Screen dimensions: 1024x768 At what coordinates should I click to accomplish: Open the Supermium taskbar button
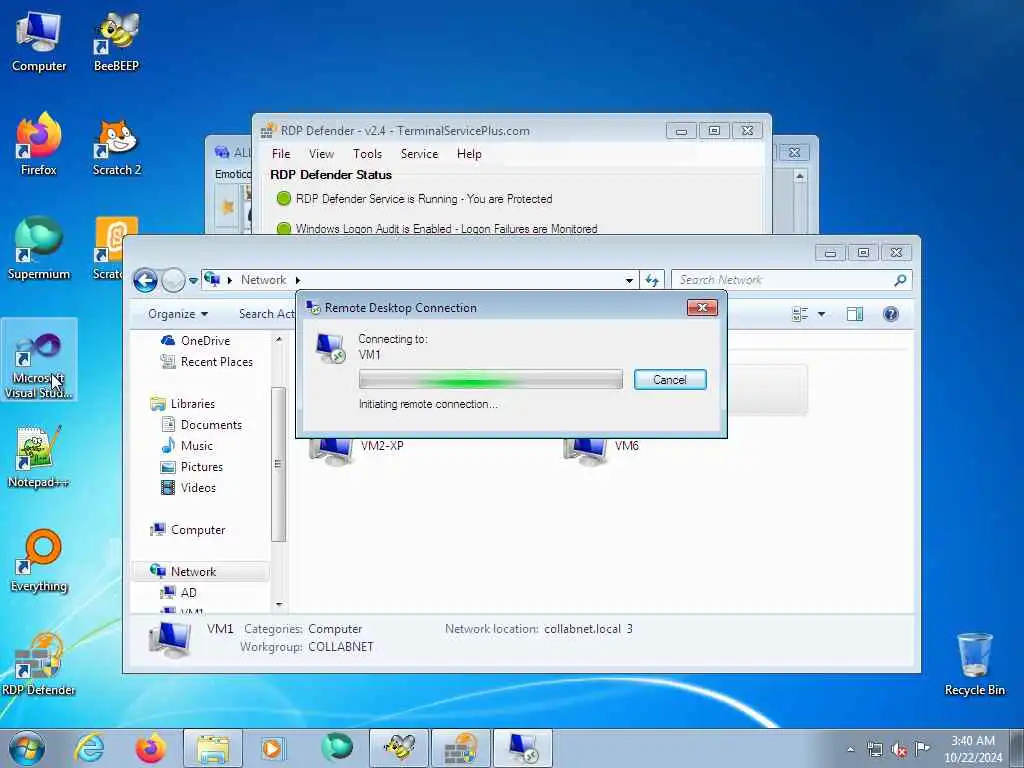(336, 748)
